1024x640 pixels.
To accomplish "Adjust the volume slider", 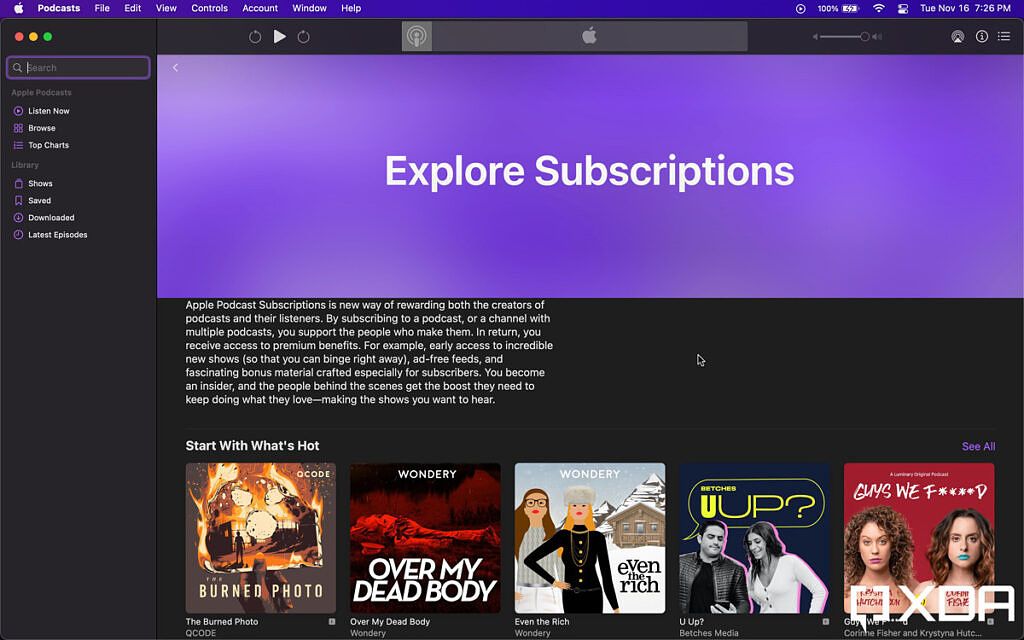I will coord(845,36).
